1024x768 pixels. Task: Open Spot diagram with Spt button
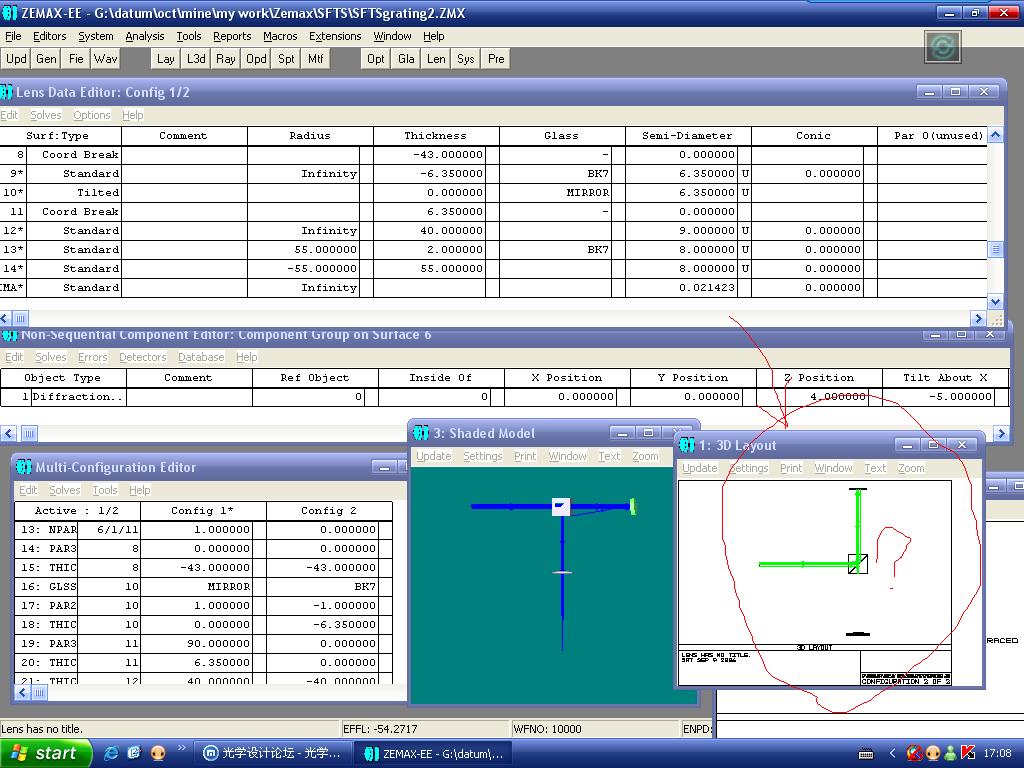pos(286,59)
